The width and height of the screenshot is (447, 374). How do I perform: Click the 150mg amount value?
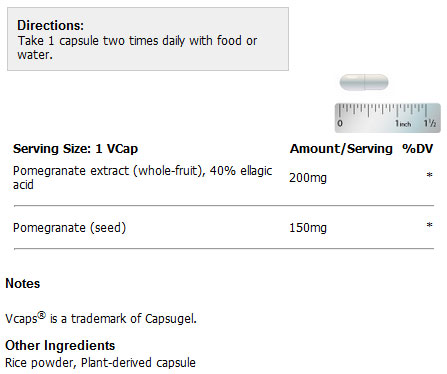[x=308, y=228]
